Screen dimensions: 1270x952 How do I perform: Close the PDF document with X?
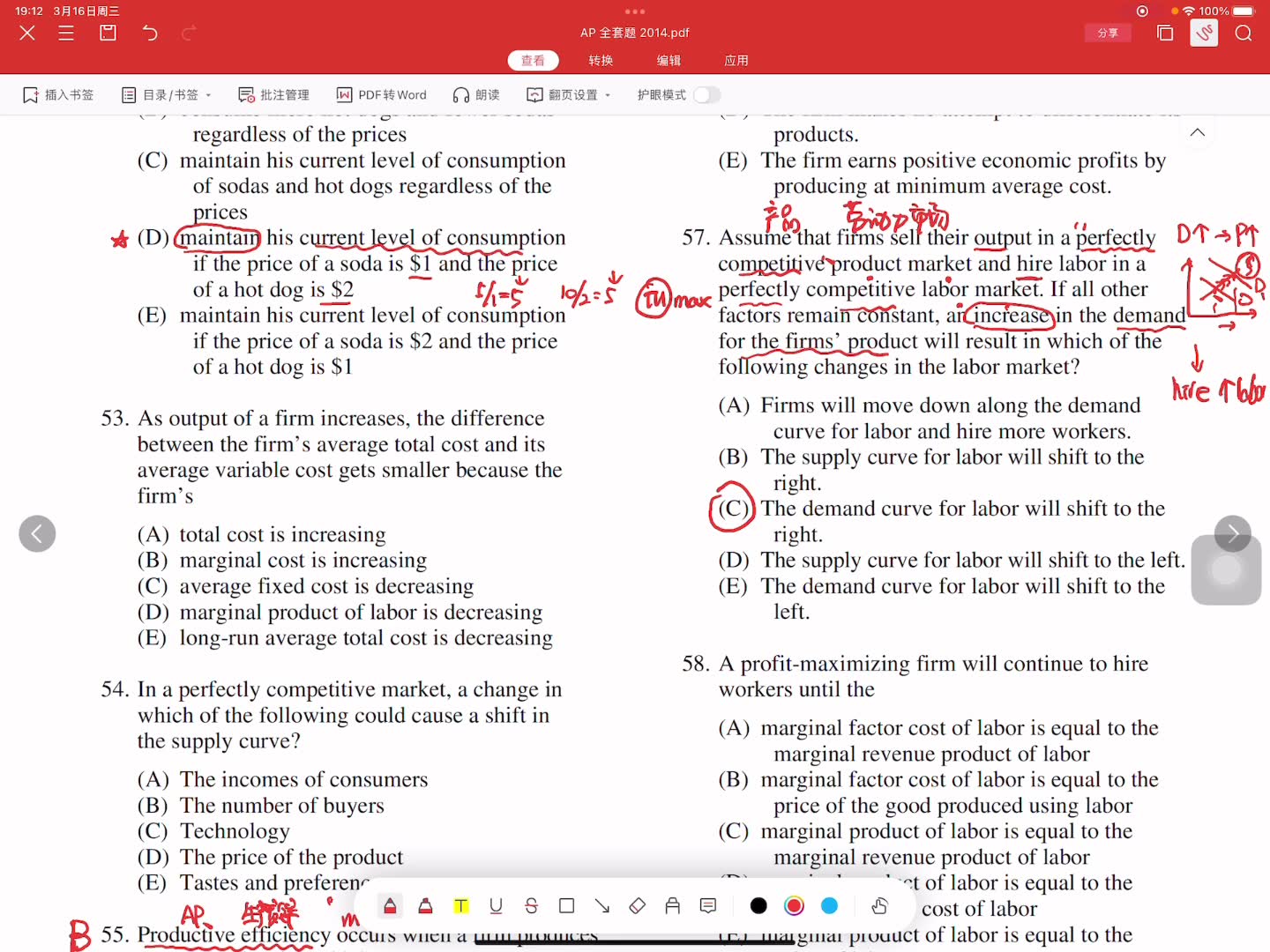point(27,33)
